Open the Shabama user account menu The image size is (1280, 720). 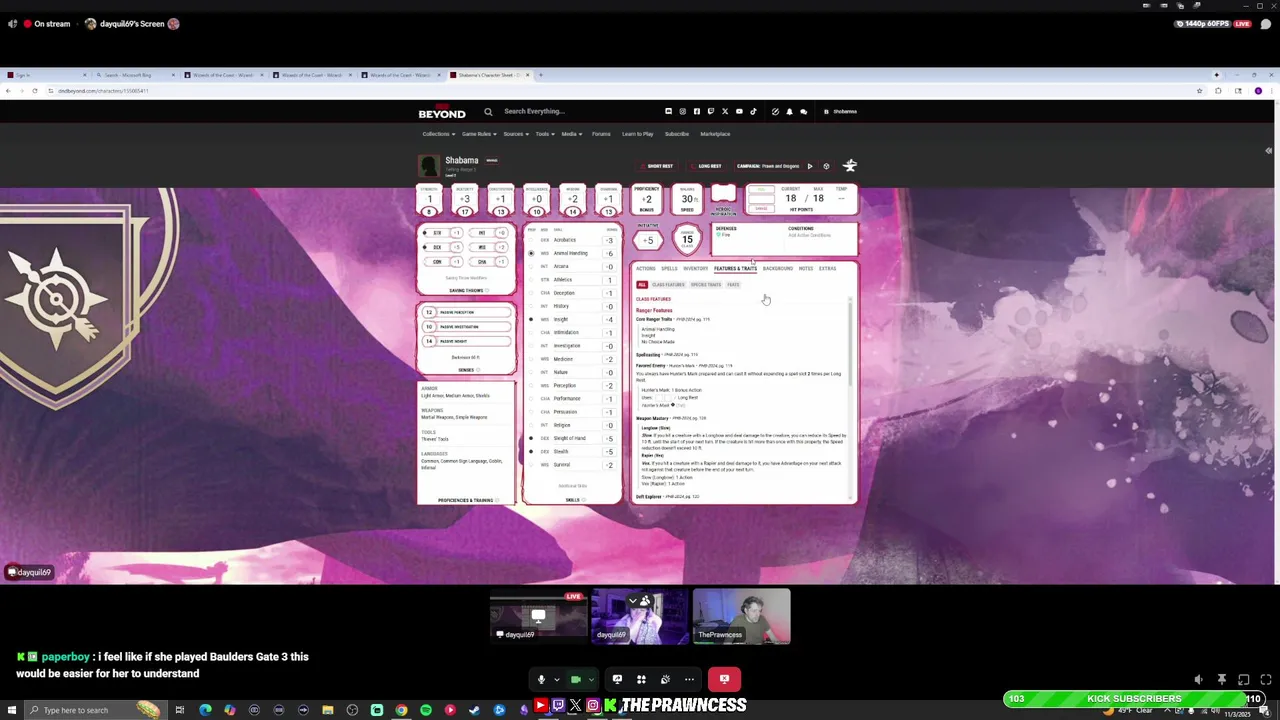[841, 112]
